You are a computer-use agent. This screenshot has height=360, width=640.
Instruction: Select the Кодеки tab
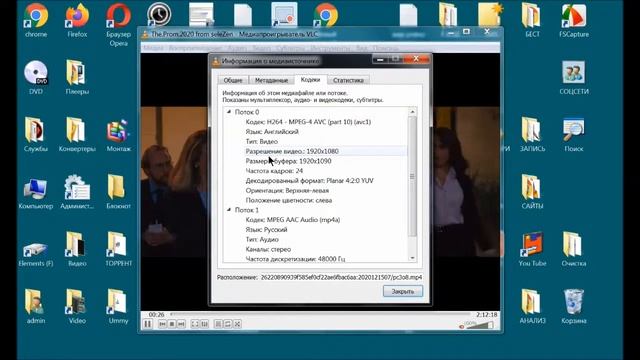coord(310,80)
